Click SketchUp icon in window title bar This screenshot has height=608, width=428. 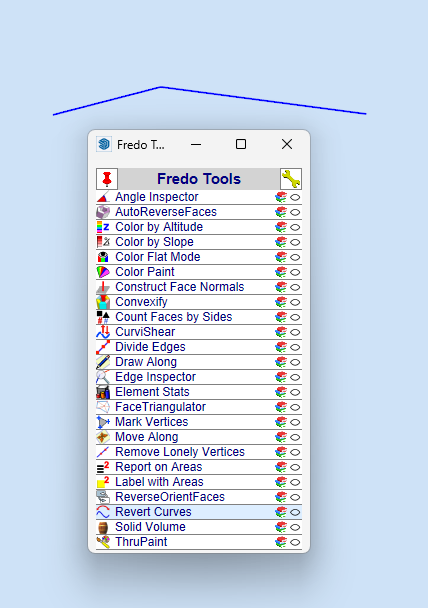(x=104, y=144)
